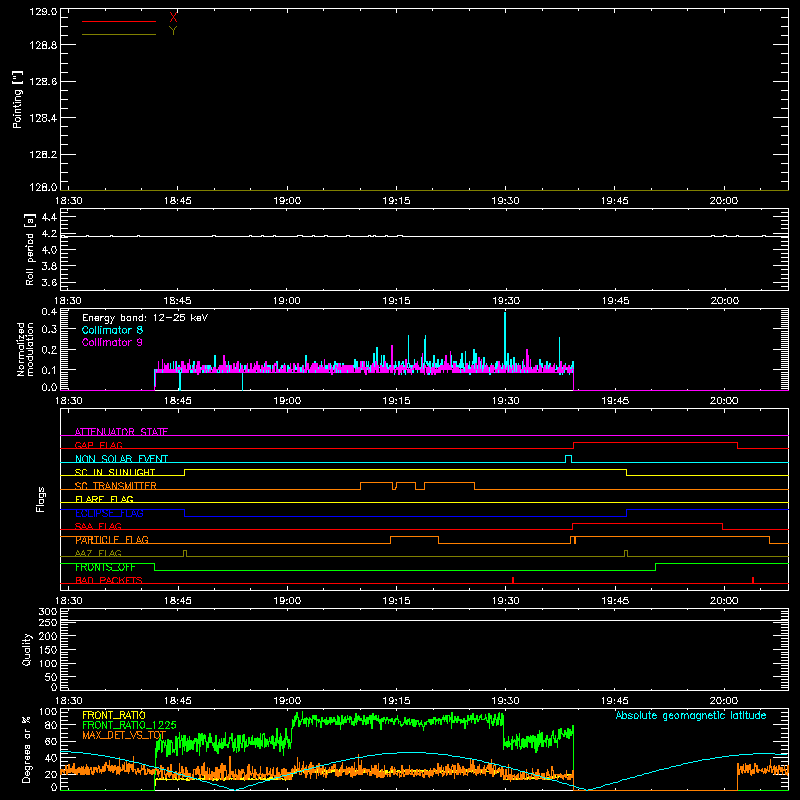Viewport: 800px width, 800px height.
Task: Click the BAD_PACKETS label
Action: click(109, 580)
